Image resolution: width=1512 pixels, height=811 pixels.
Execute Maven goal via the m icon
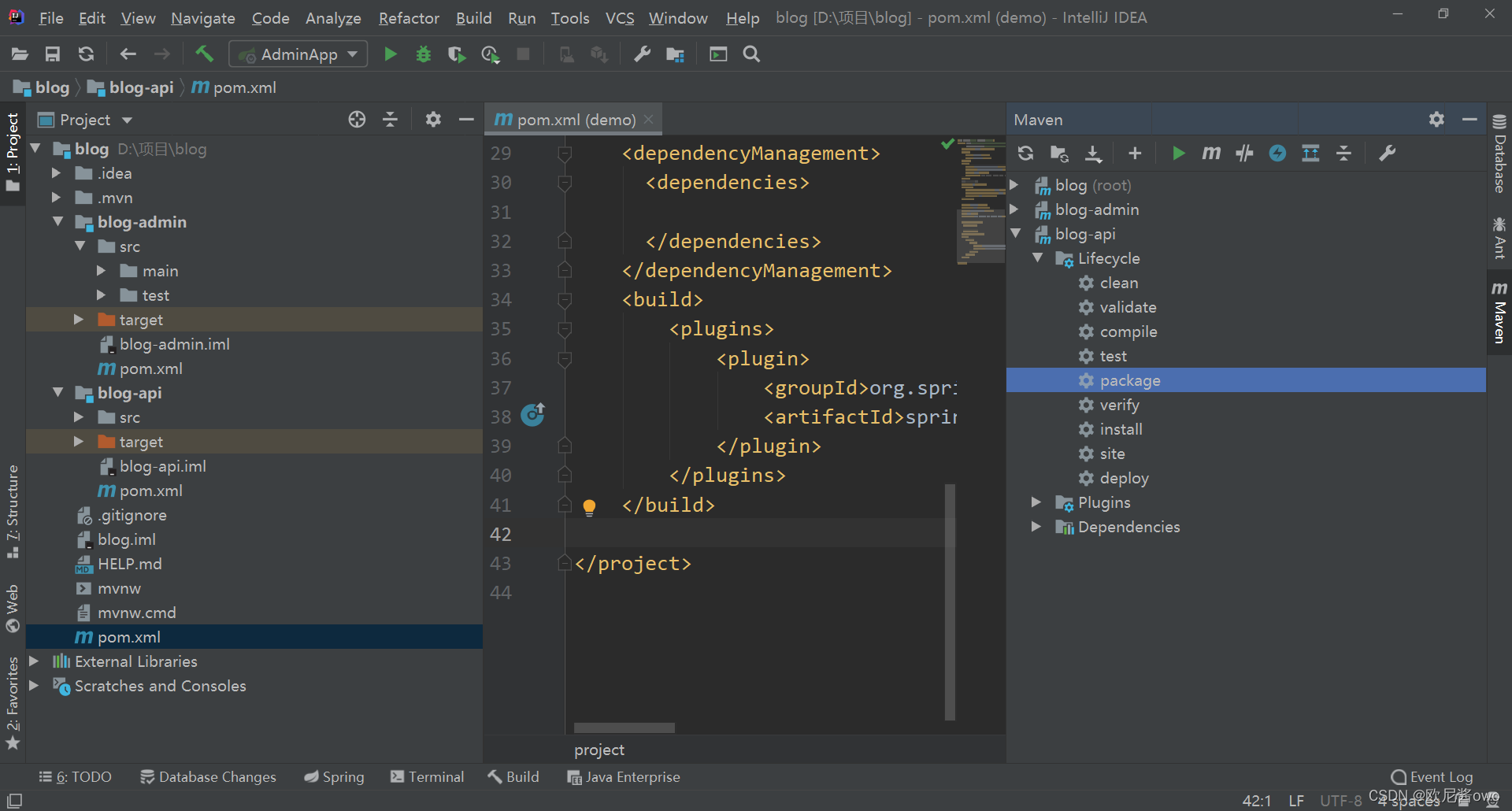click(1211, 153)
